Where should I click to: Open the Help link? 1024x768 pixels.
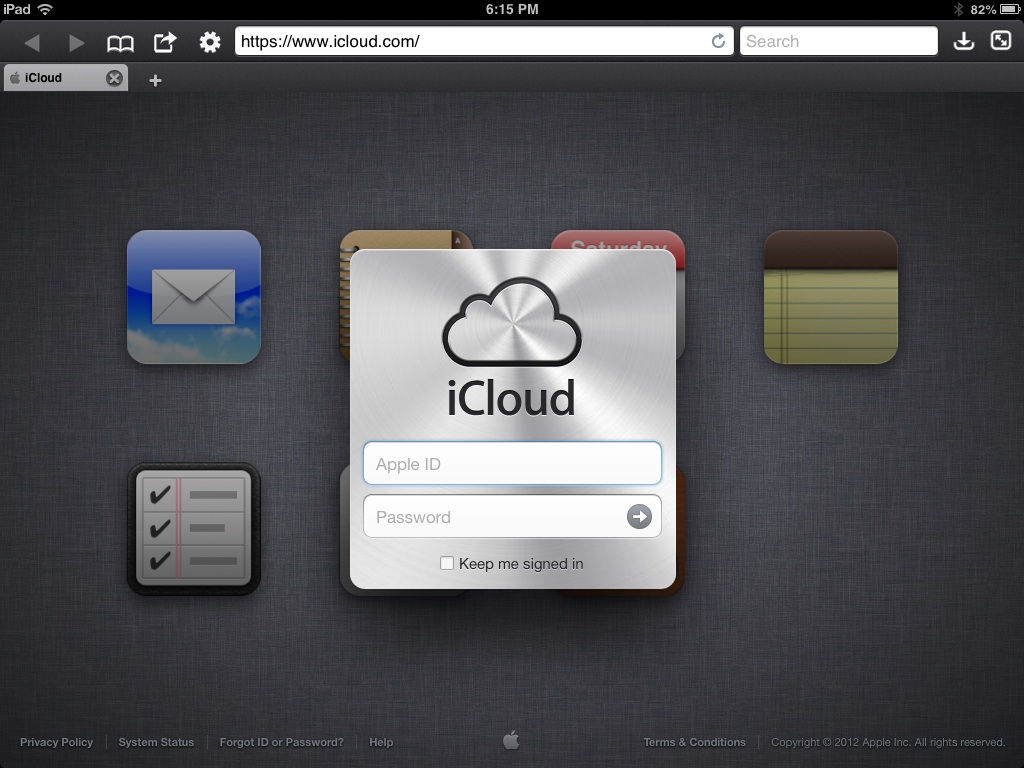pos(381,742)
